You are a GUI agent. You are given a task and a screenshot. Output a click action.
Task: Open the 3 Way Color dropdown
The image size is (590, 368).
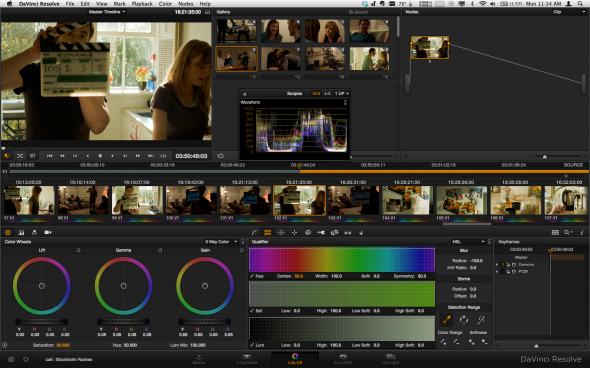(x=221, y=242)
